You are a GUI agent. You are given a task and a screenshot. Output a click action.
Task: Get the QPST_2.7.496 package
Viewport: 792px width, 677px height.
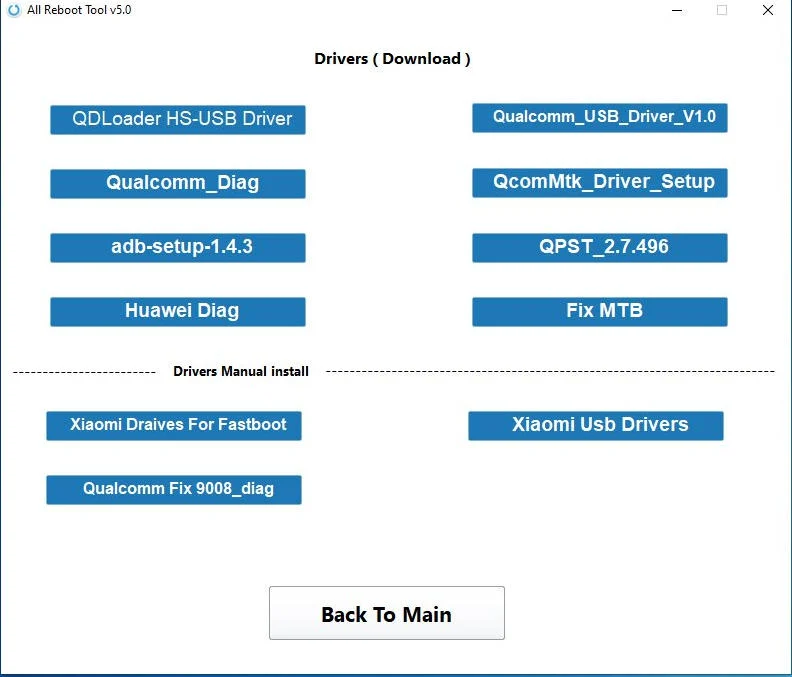pyautogui.click(x=600, y=247)
